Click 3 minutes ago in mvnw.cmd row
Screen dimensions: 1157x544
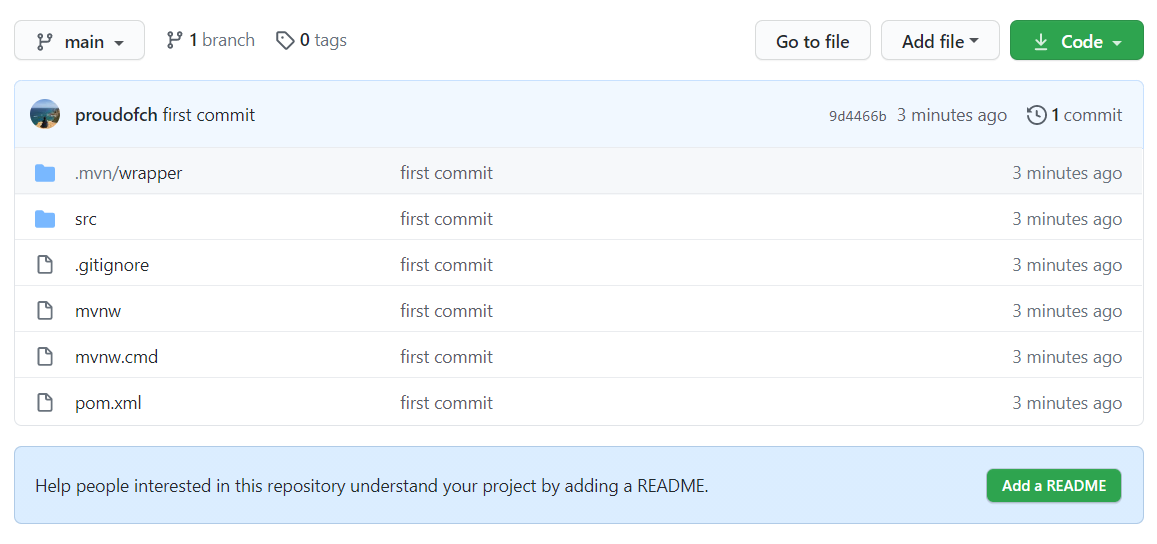tap(1067, 357)
